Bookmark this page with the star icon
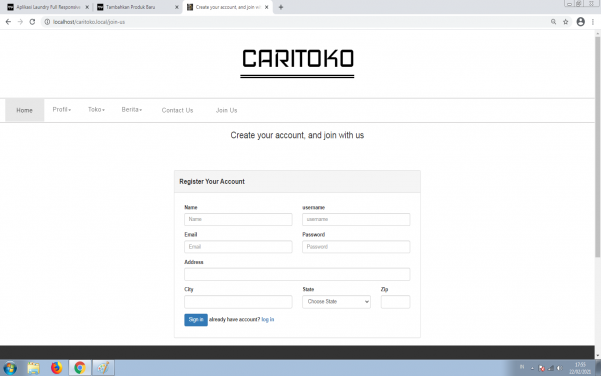This screenshot has width=601, height=376. click(565, 22)
